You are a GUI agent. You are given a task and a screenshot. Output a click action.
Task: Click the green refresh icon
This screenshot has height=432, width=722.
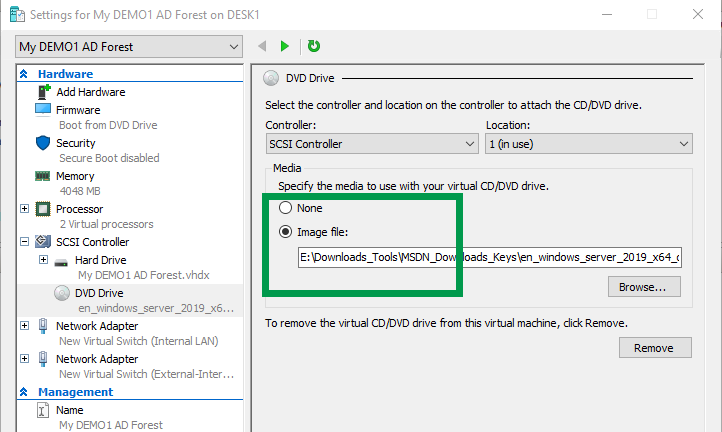click(314, 46)
